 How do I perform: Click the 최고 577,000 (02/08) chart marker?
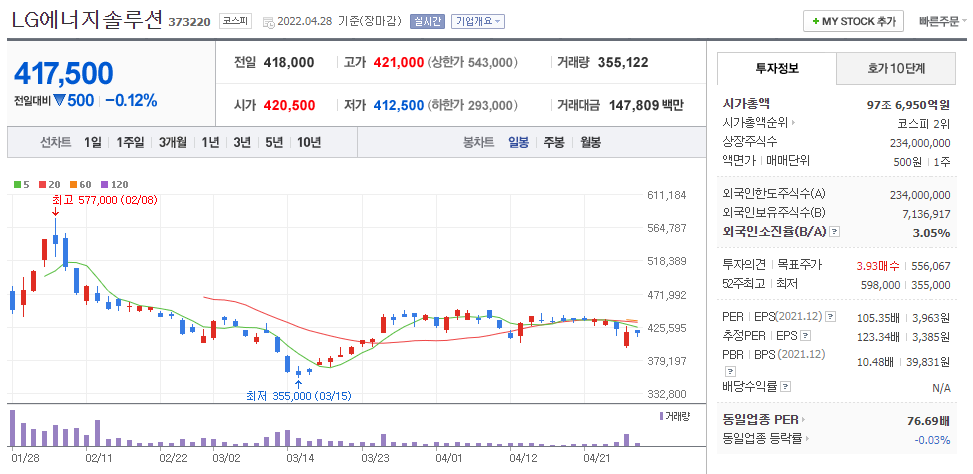pos(105,200)
